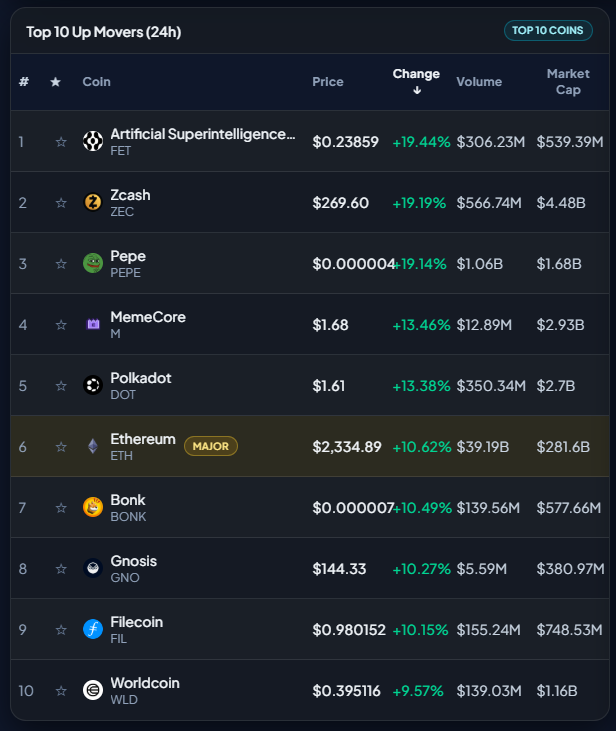Click Worldcoin change +9.57%
Viewport: 616px width, 731px height.
coord(418,691)
